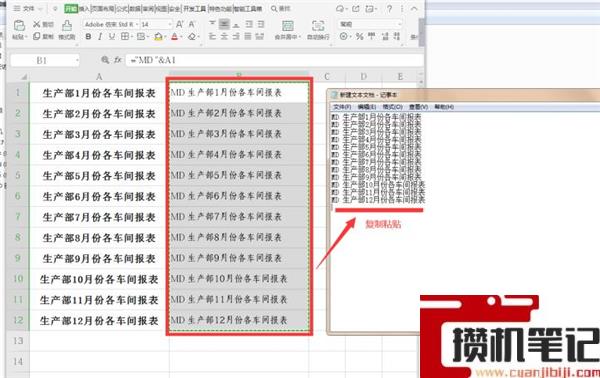Toggle underline formatting

click(x=112, y=36)
